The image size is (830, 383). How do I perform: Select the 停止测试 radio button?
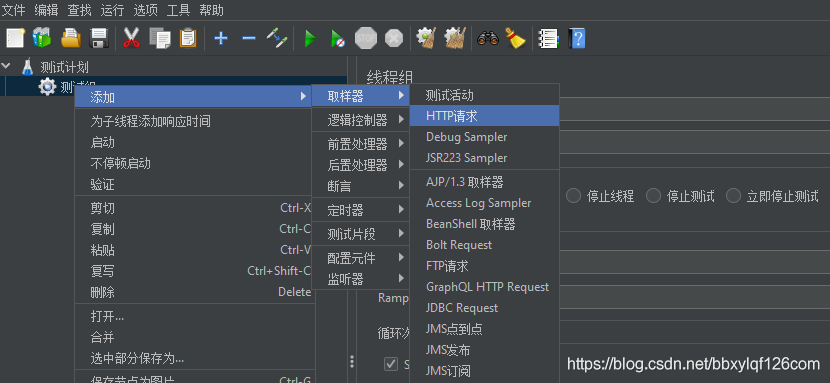653,196
